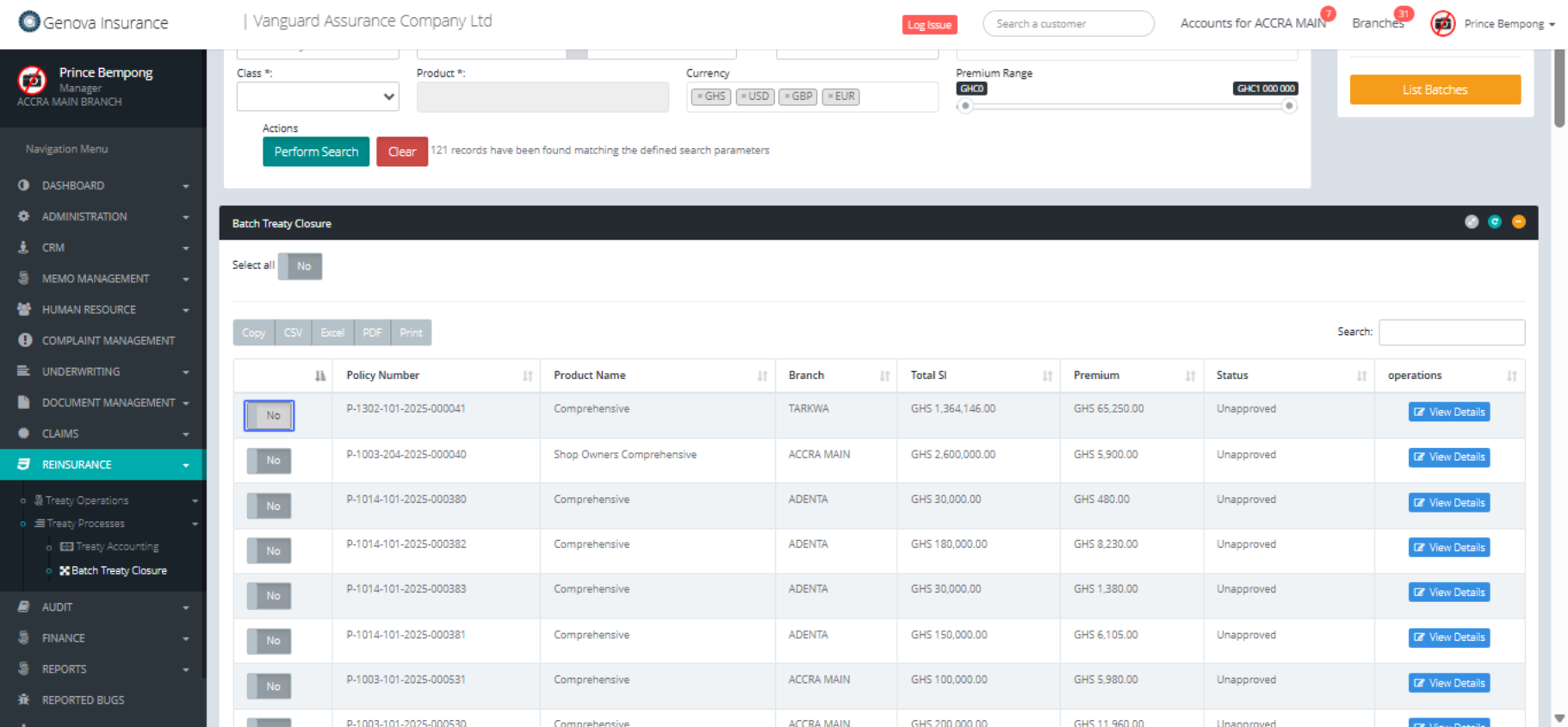Click the grey edit icon in panel header
This screenshot has width=1568, height=727.
pos(1472,222)
